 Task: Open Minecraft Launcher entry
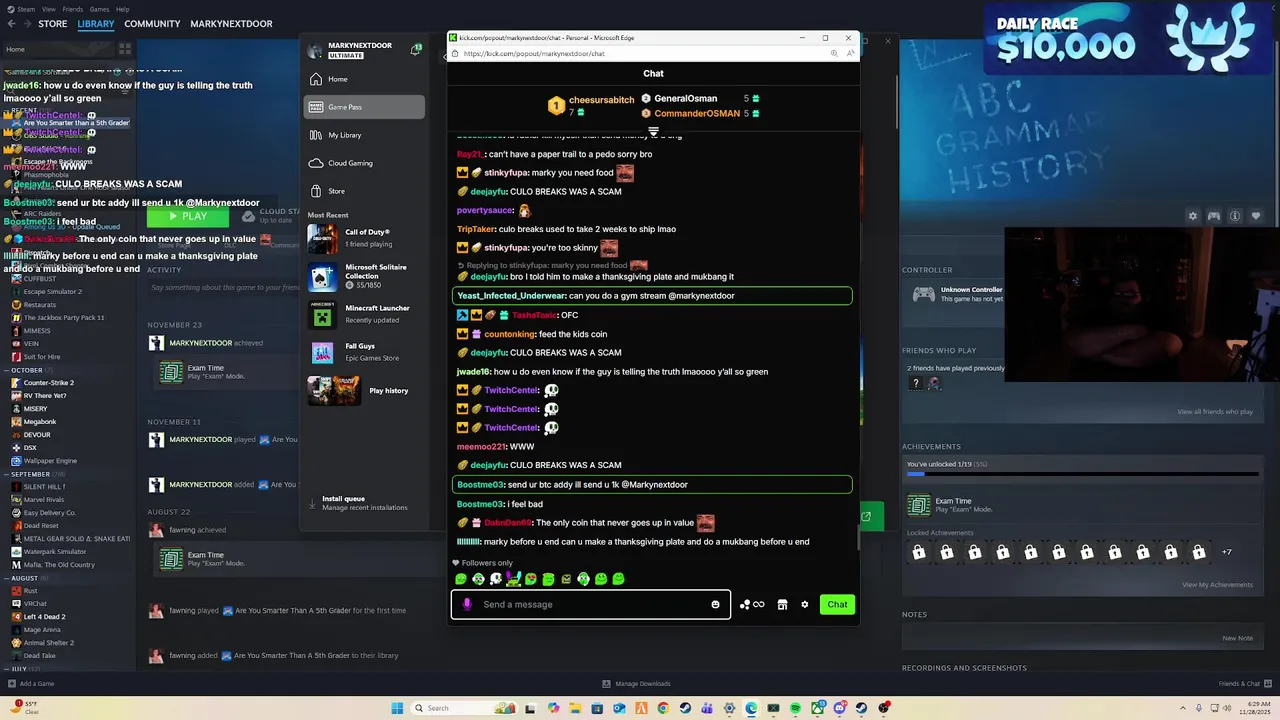[x=364, y=314]
